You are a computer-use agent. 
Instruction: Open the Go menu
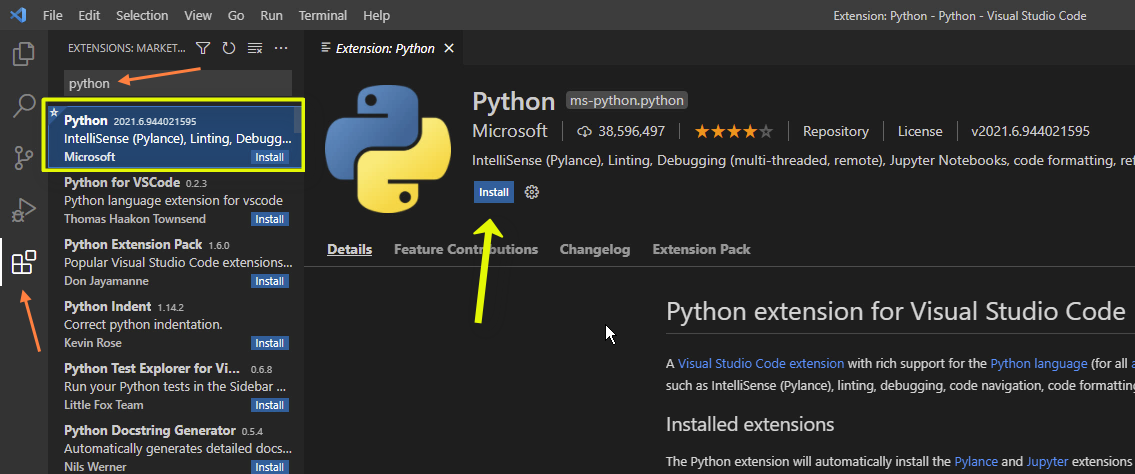click(235, 15)
